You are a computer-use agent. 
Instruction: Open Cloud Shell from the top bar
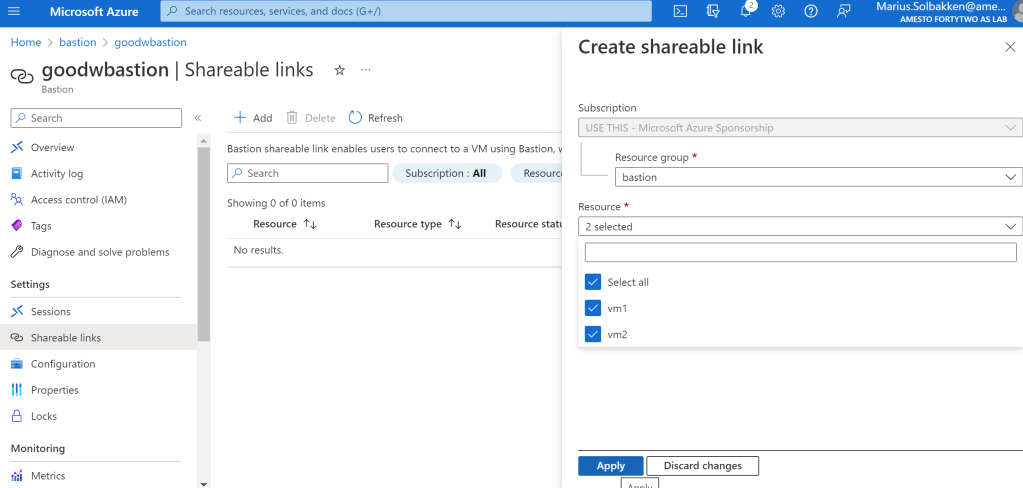tap(680, 12)
